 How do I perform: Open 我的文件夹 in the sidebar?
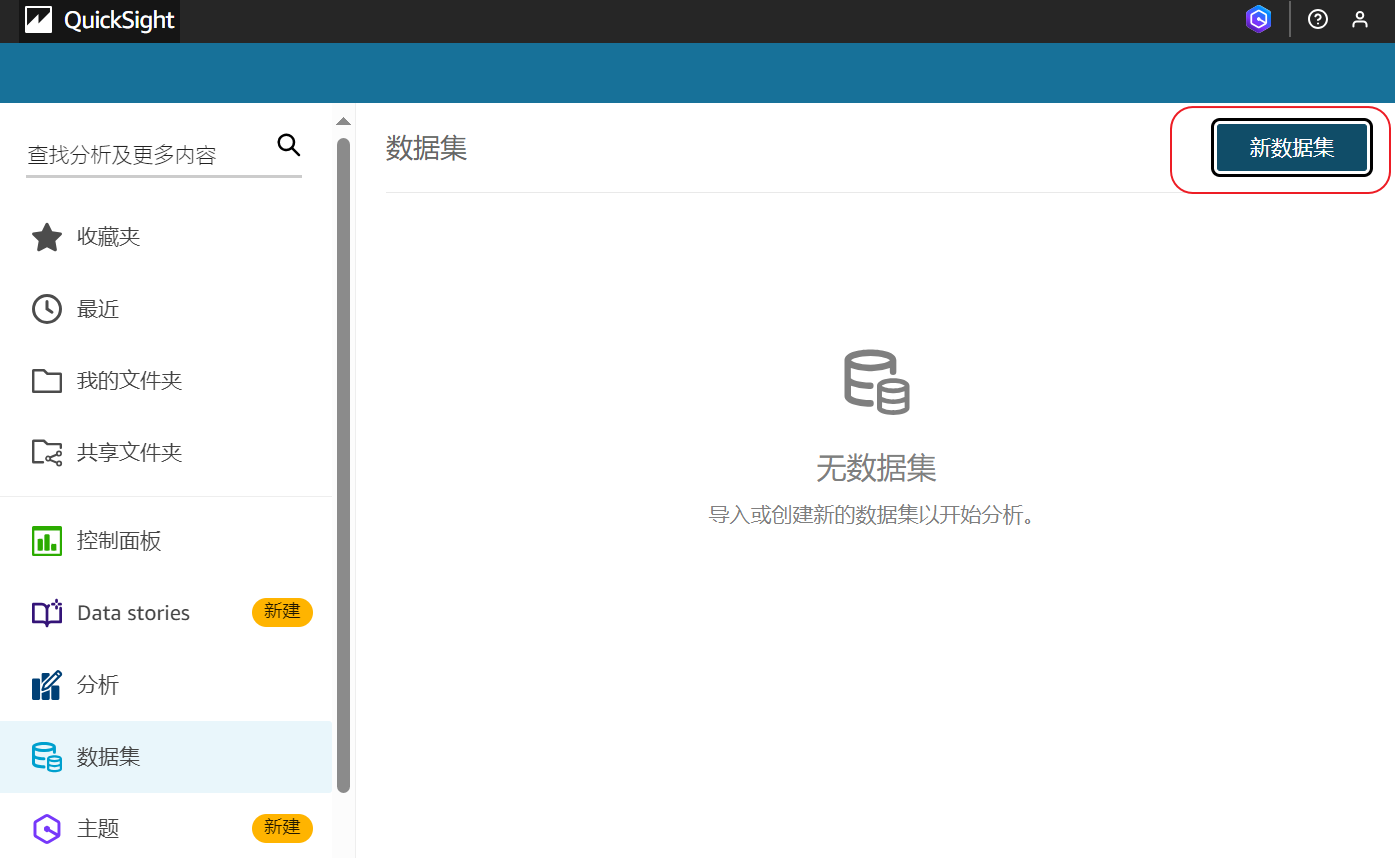click(129, 381)
